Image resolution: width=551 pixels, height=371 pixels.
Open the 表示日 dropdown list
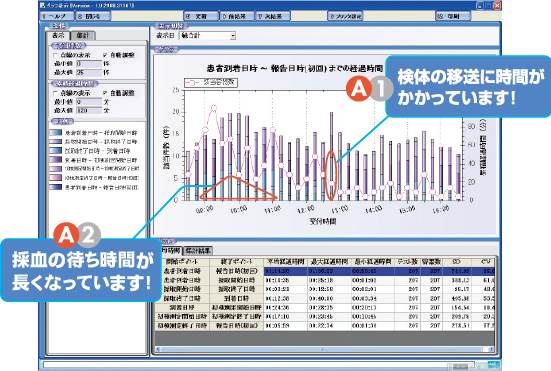coord(207,35)
